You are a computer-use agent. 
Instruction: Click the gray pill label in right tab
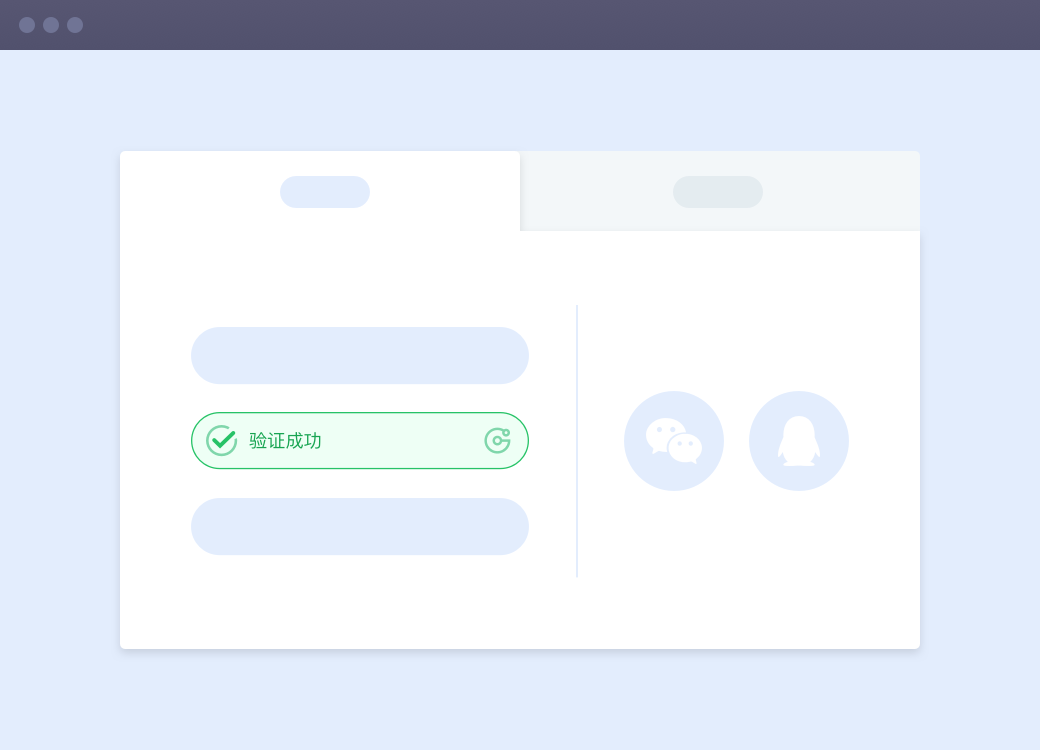click(x=718, y=192)
